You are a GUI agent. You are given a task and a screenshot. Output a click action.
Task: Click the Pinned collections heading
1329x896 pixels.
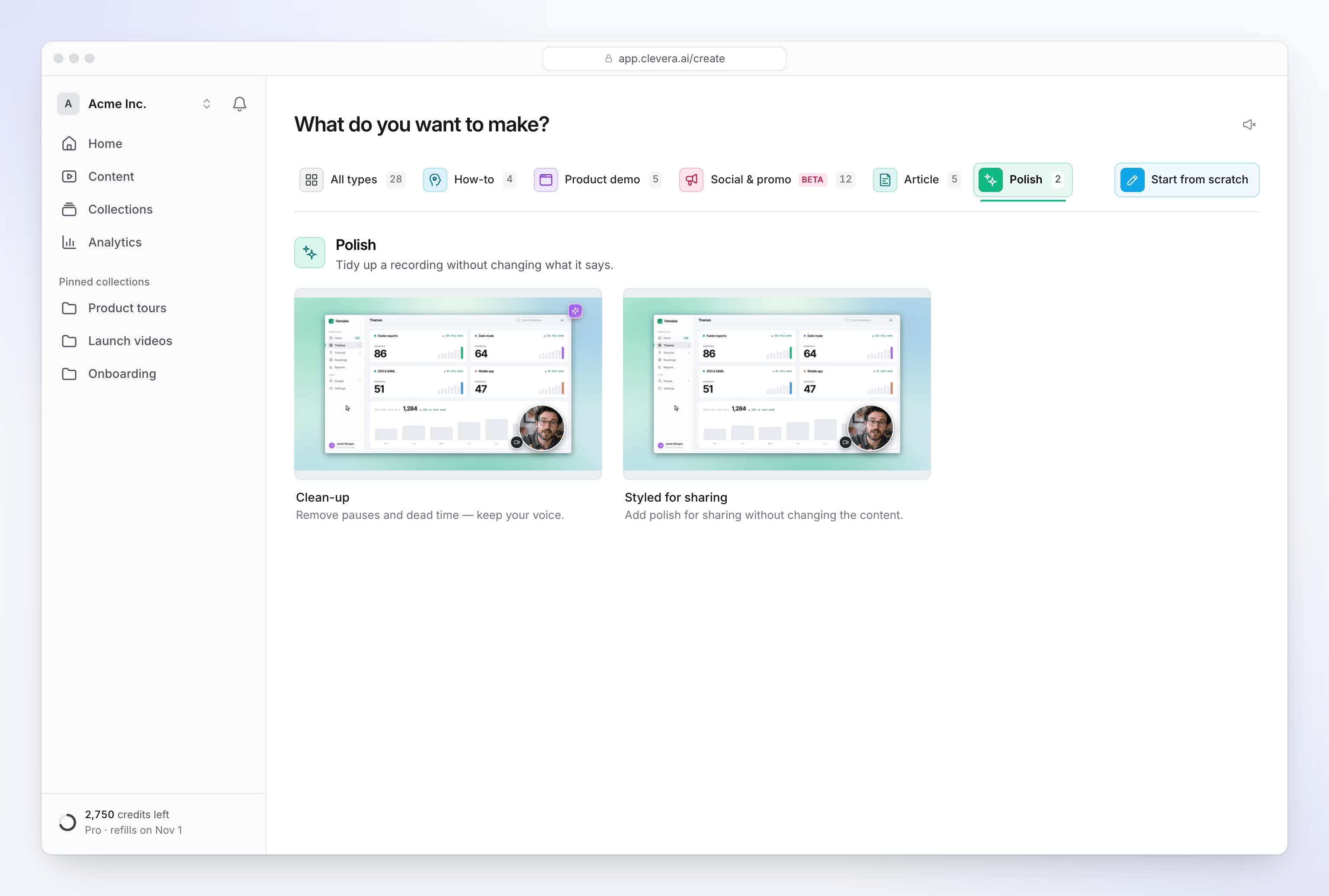click(104, 282)
